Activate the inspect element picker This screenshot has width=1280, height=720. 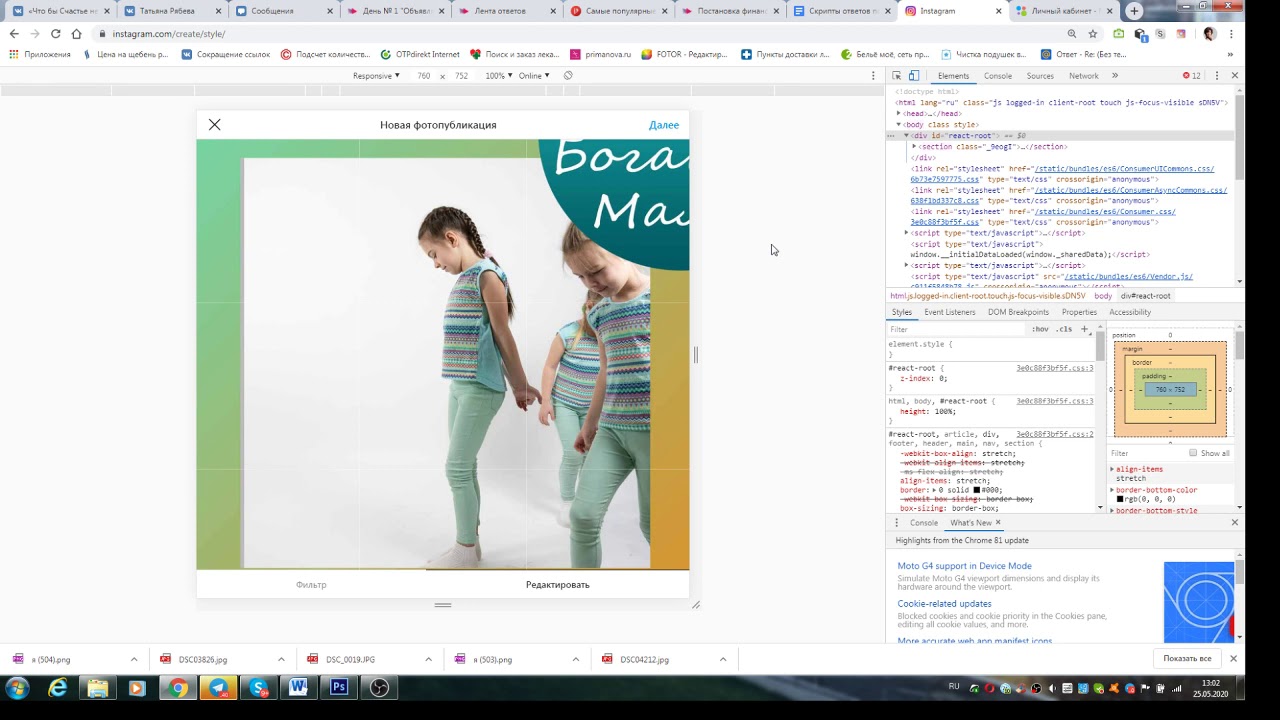coord(897,76)
